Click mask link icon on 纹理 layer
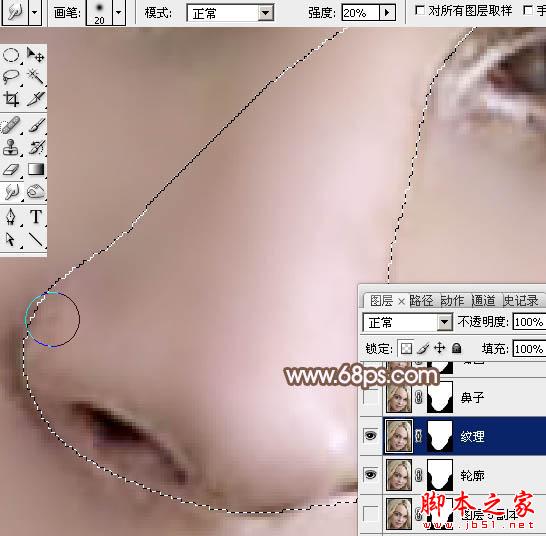The width and height of the screenshot is (546, 536). click(x=419, y=436)
